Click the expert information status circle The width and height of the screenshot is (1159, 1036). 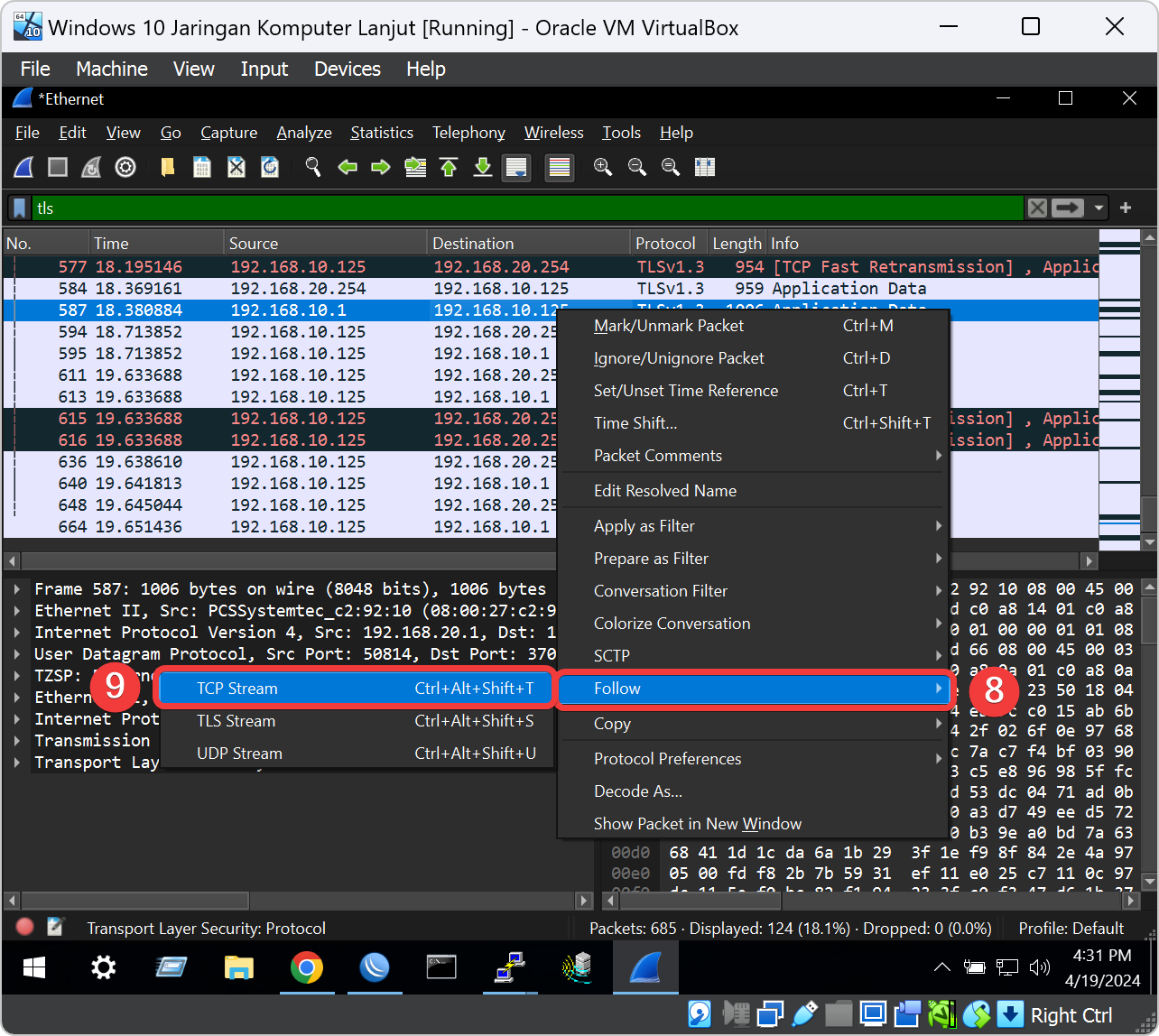[x=25, y=927]
